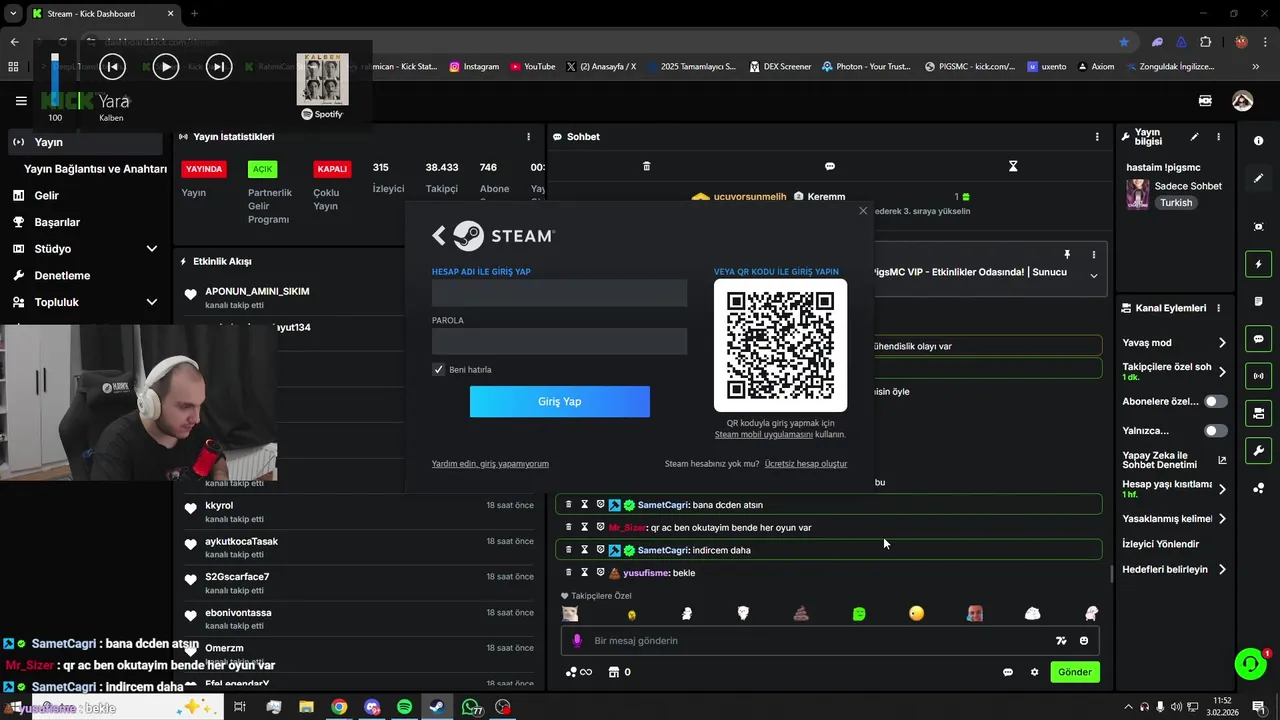The height and width of the screenshot is (720, 1280).
Task: Click the hourglass icon under Sohbet
Action: pos(1013,166)
